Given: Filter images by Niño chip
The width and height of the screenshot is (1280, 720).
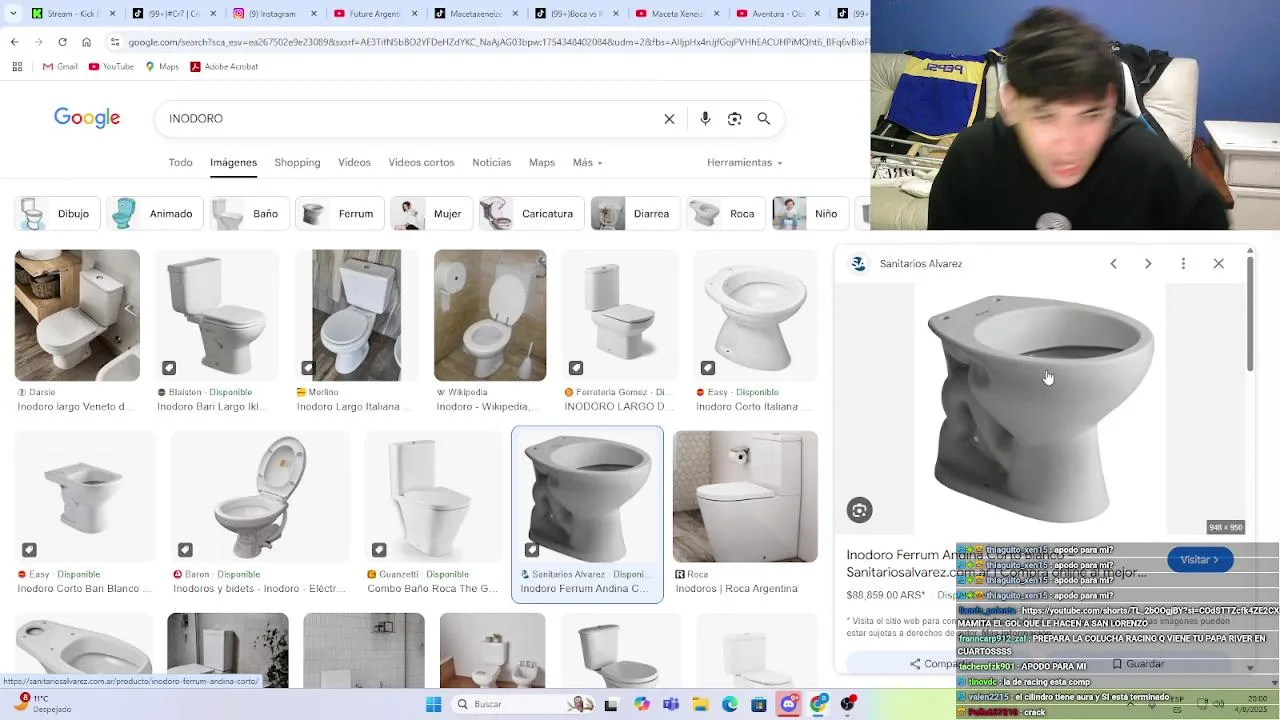Looking at the screenshot, I should (x=809, y=214).
